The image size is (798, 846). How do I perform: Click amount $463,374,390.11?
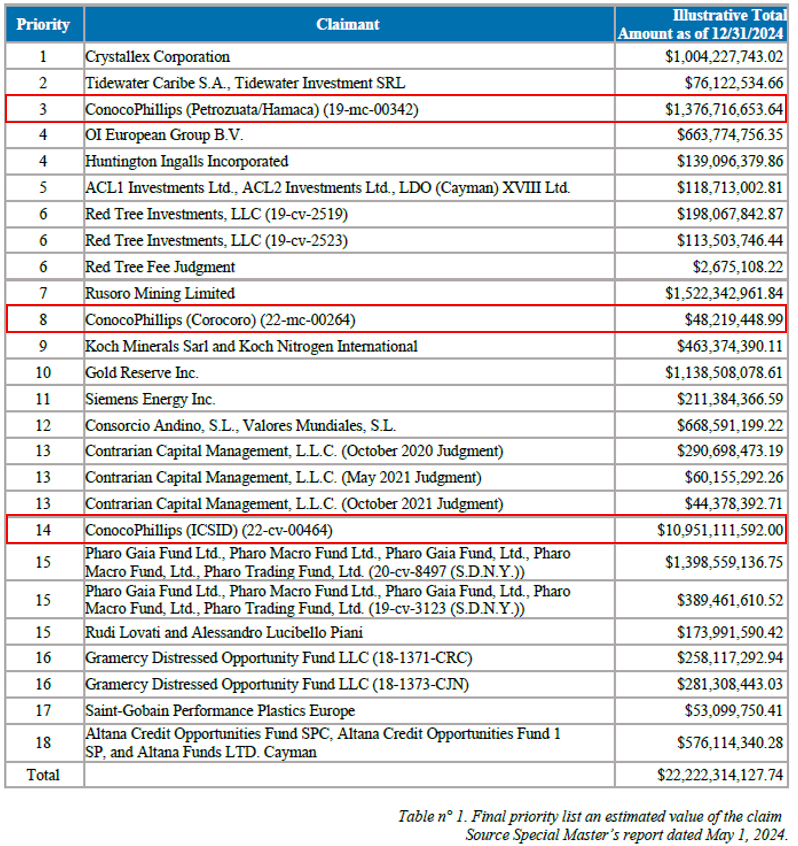tap(730, 346)
